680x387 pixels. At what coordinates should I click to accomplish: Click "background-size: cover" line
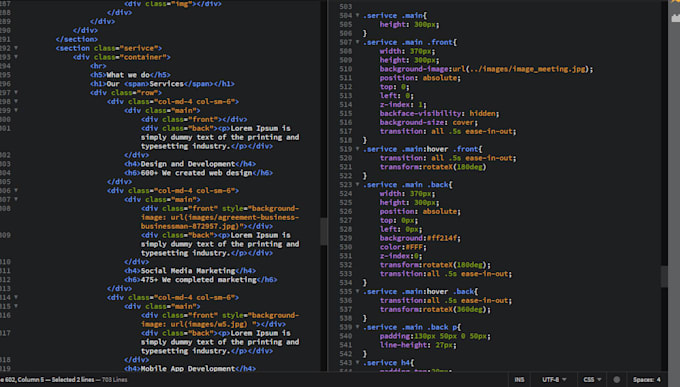coord(428,122)
